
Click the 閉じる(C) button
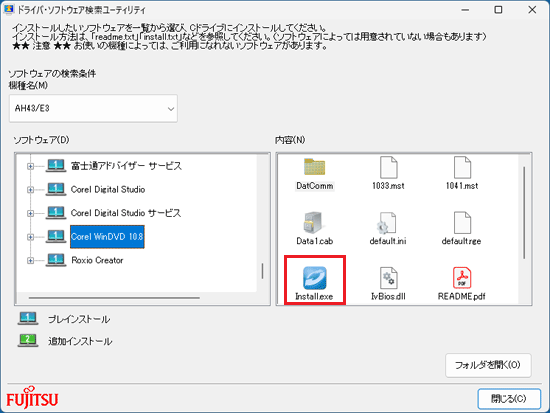[509, 399]
